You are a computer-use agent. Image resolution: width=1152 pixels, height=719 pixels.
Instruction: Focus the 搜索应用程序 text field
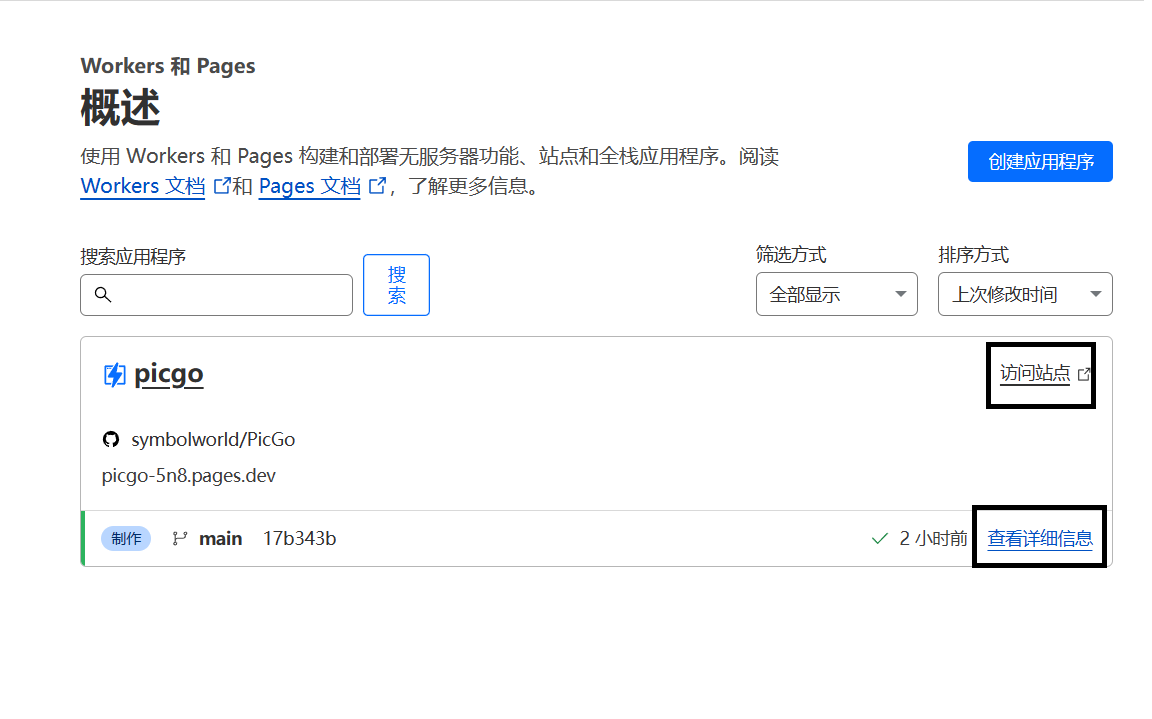pyautogui.click(x=230, y=295)
